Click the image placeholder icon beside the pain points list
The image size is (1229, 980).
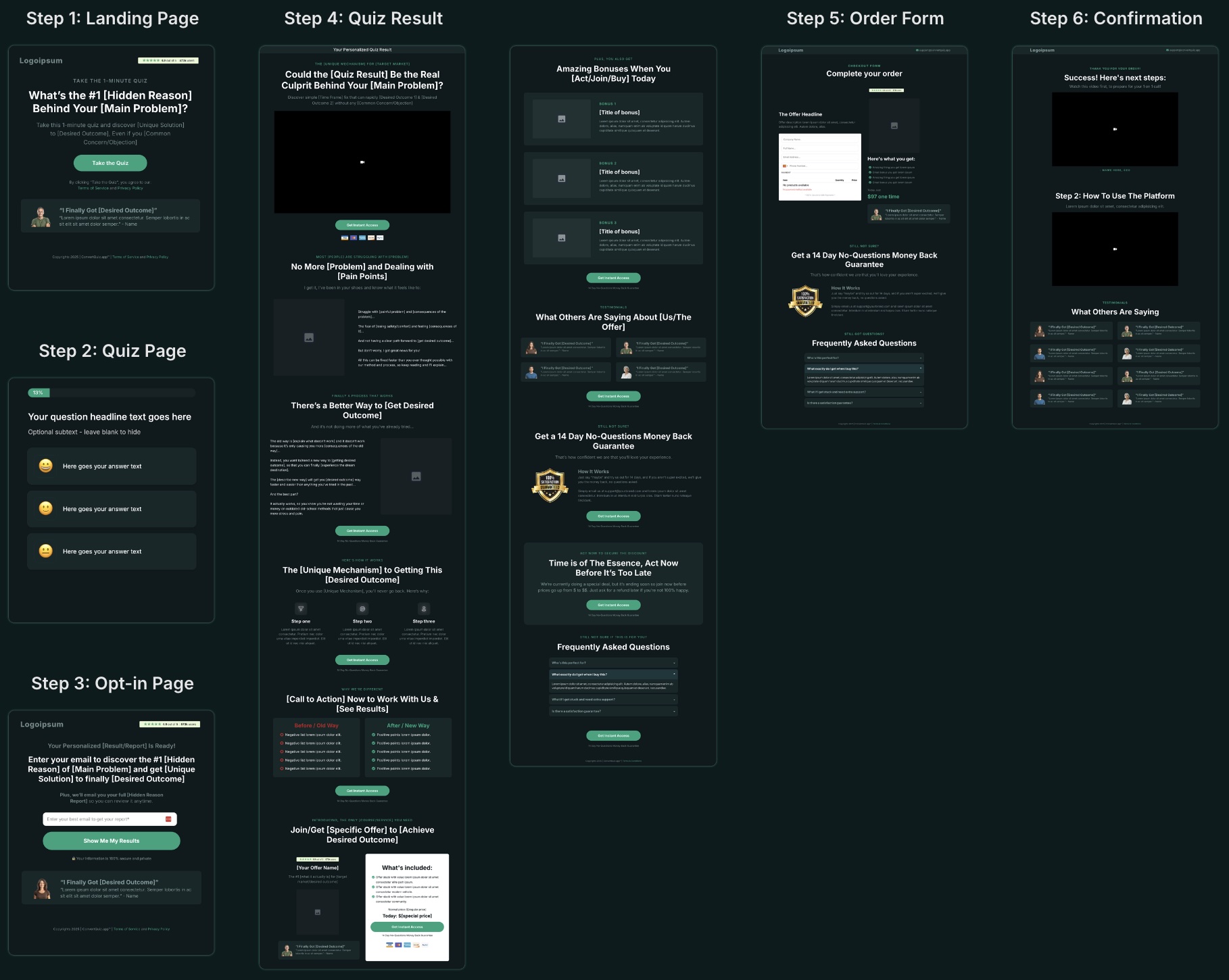(x=309, y=337)
